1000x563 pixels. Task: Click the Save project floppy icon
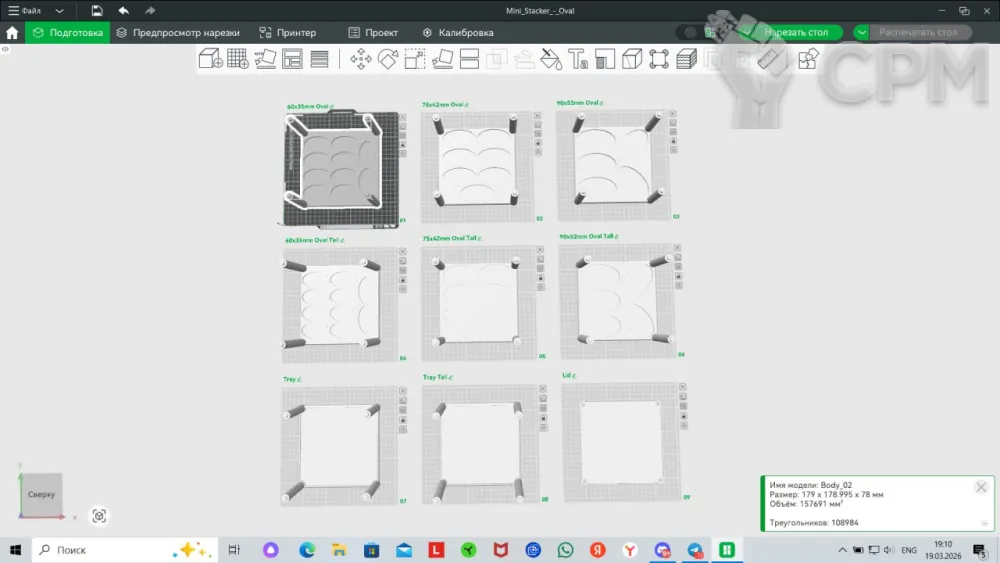coord(96,10)
